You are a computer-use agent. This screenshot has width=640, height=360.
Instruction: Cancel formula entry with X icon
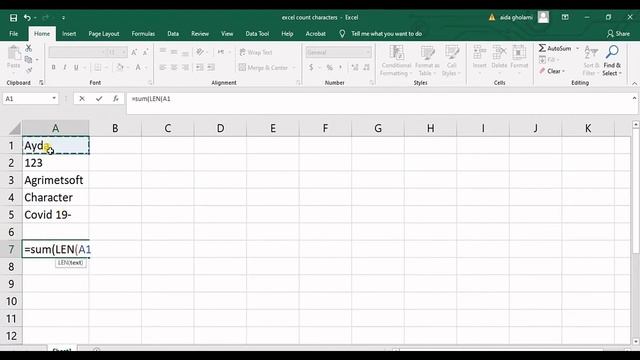(82, 99)
